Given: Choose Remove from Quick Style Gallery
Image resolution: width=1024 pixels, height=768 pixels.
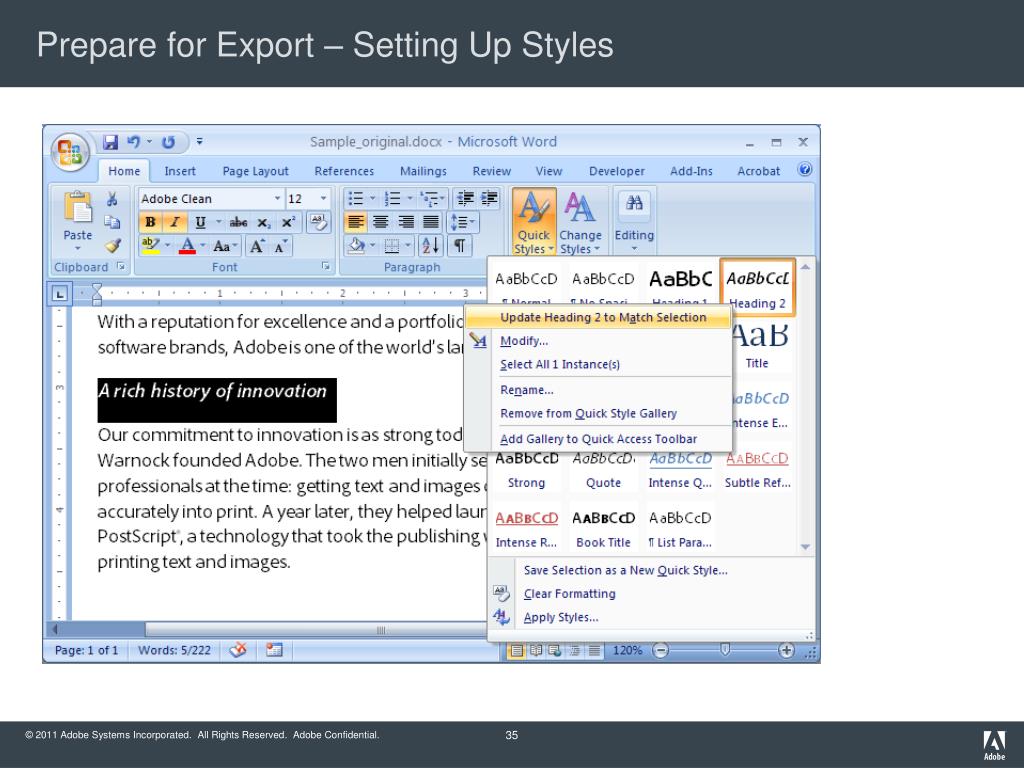Looking at the screenshot, I should (x=588, y=413).
